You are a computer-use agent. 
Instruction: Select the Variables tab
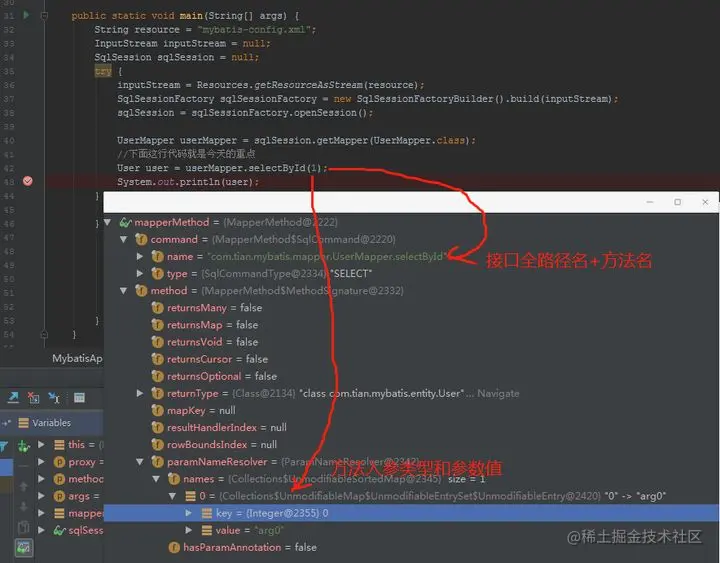tap(45, 423)
